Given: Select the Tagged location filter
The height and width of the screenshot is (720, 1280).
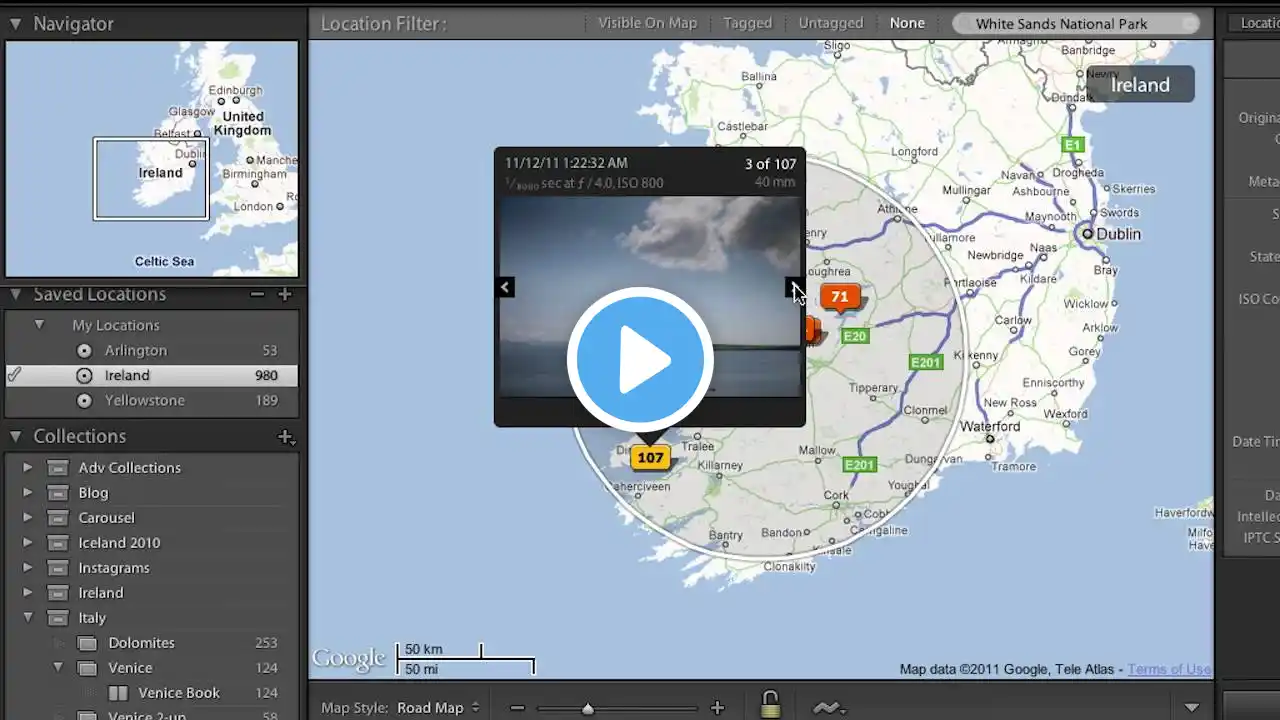Looking at the screenshot, I should [748, 23].
